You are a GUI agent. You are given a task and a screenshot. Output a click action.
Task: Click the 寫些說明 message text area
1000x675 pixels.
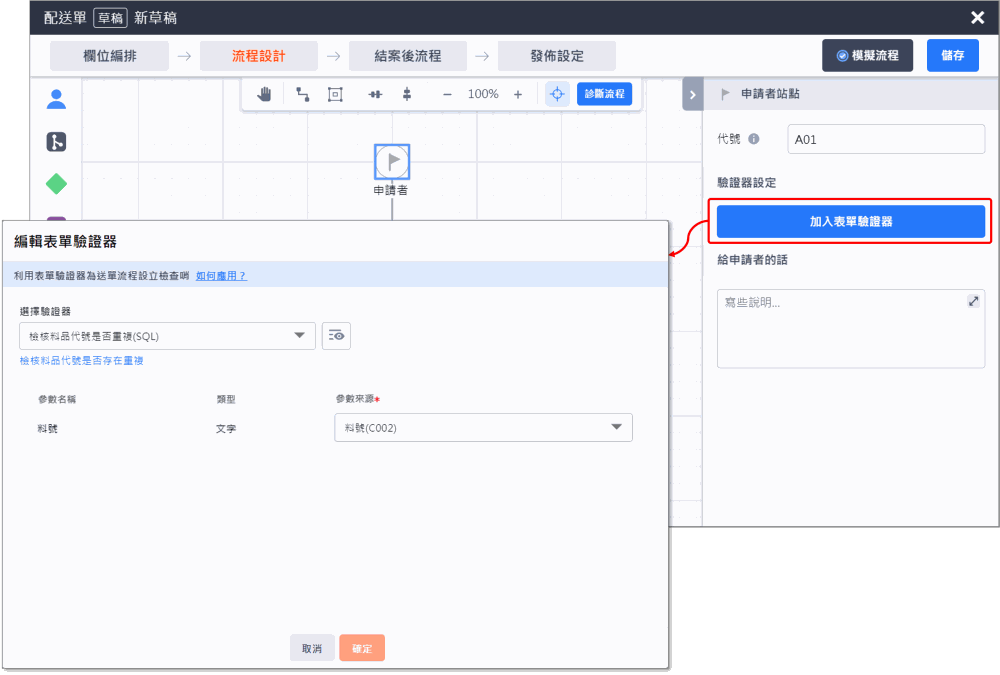point(850,330)
